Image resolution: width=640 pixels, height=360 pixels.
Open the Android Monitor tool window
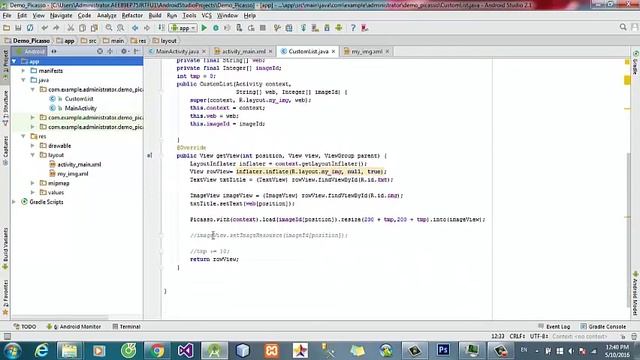73,327
